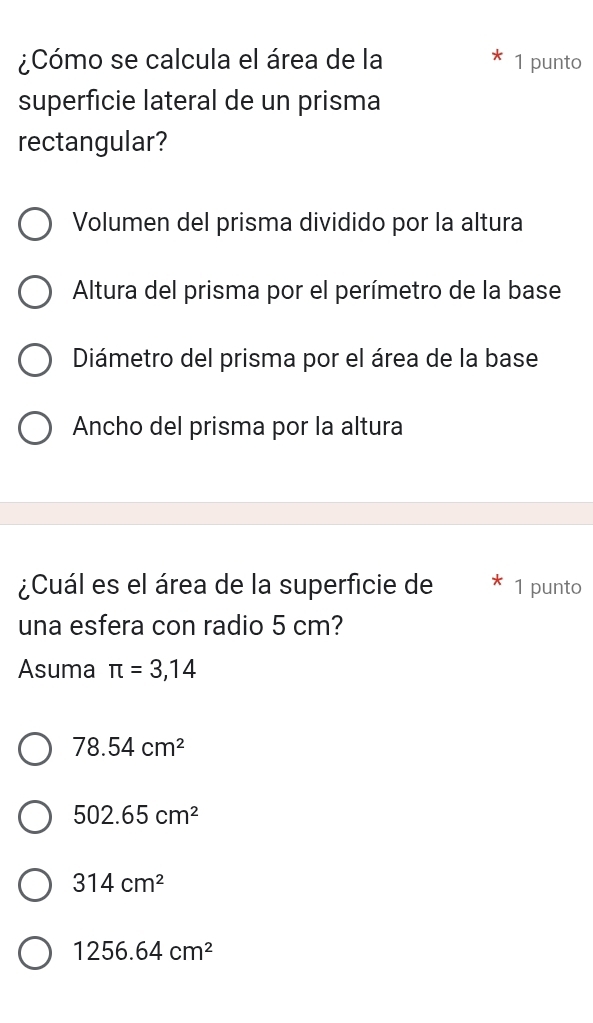This screenshot has width=593, height=1023.
Task: Click the prism question title text
Action: click(200, 101)
